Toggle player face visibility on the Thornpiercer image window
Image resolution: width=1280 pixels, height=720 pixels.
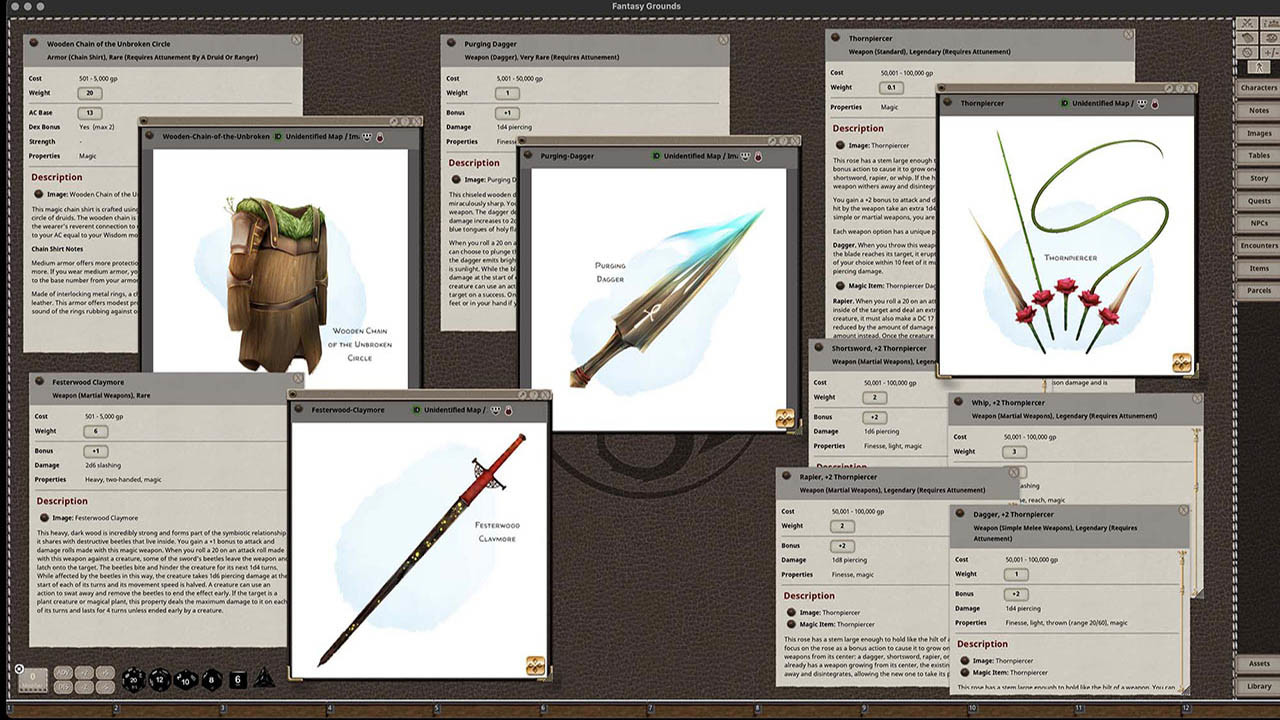[x=1141, y=104]
